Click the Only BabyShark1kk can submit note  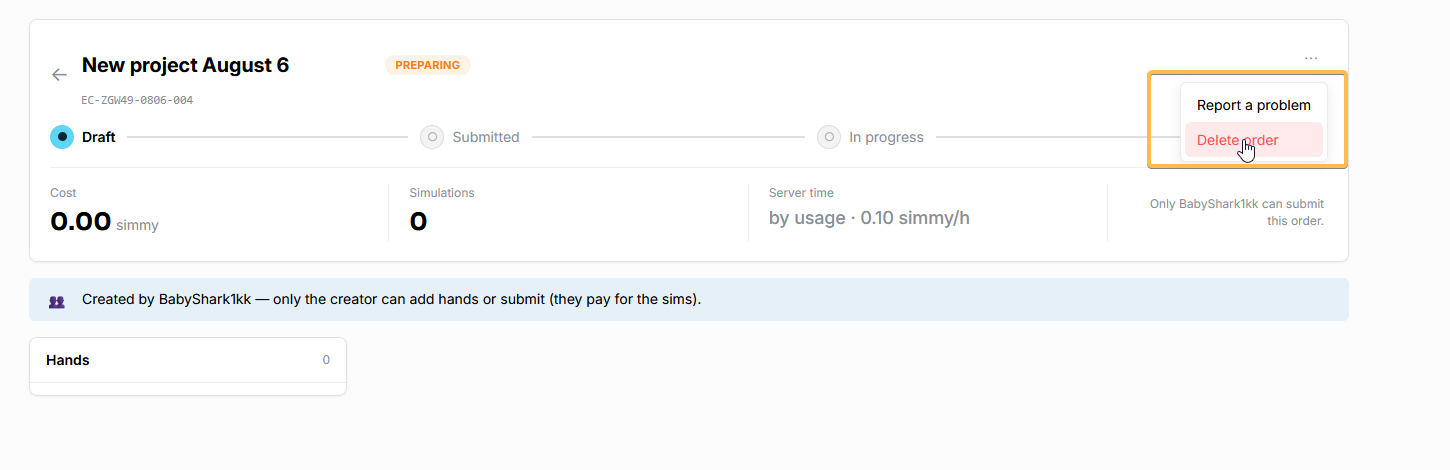[1237, 212]
